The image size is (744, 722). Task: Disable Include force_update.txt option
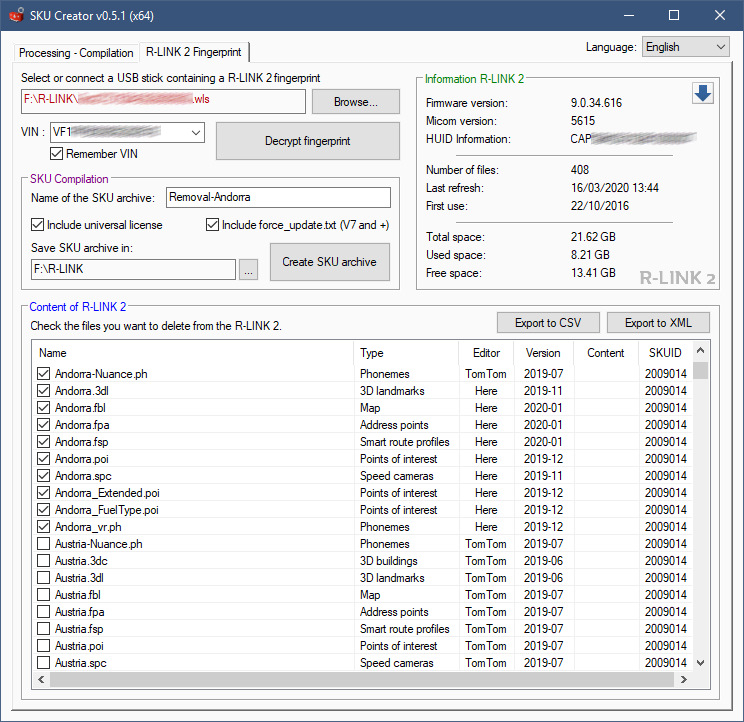point(213,225)
